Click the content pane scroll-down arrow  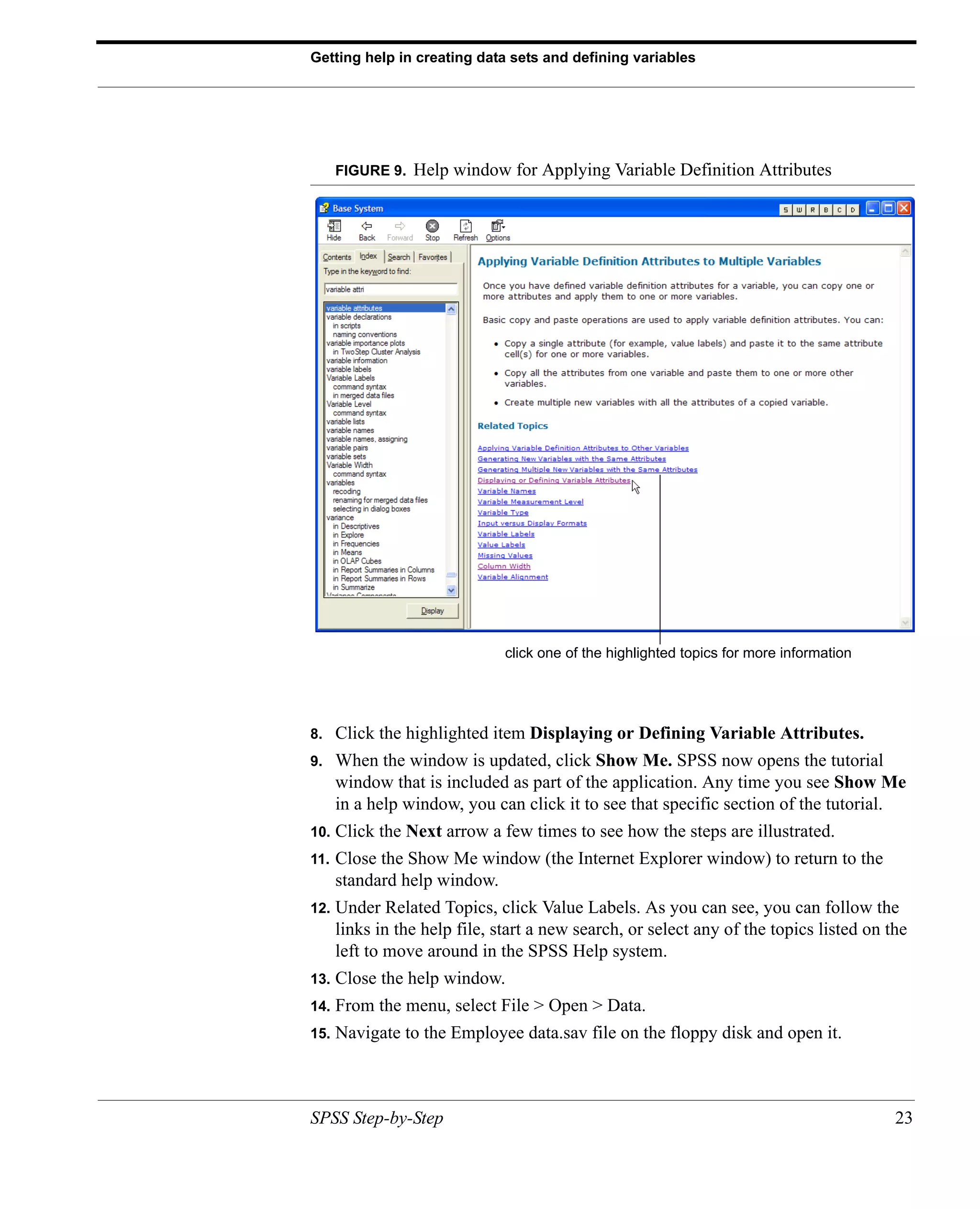[x=905, y=622]
